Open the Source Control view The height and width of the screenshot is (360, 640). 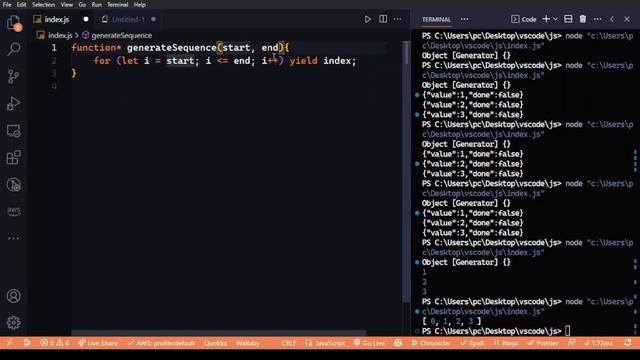13,76
